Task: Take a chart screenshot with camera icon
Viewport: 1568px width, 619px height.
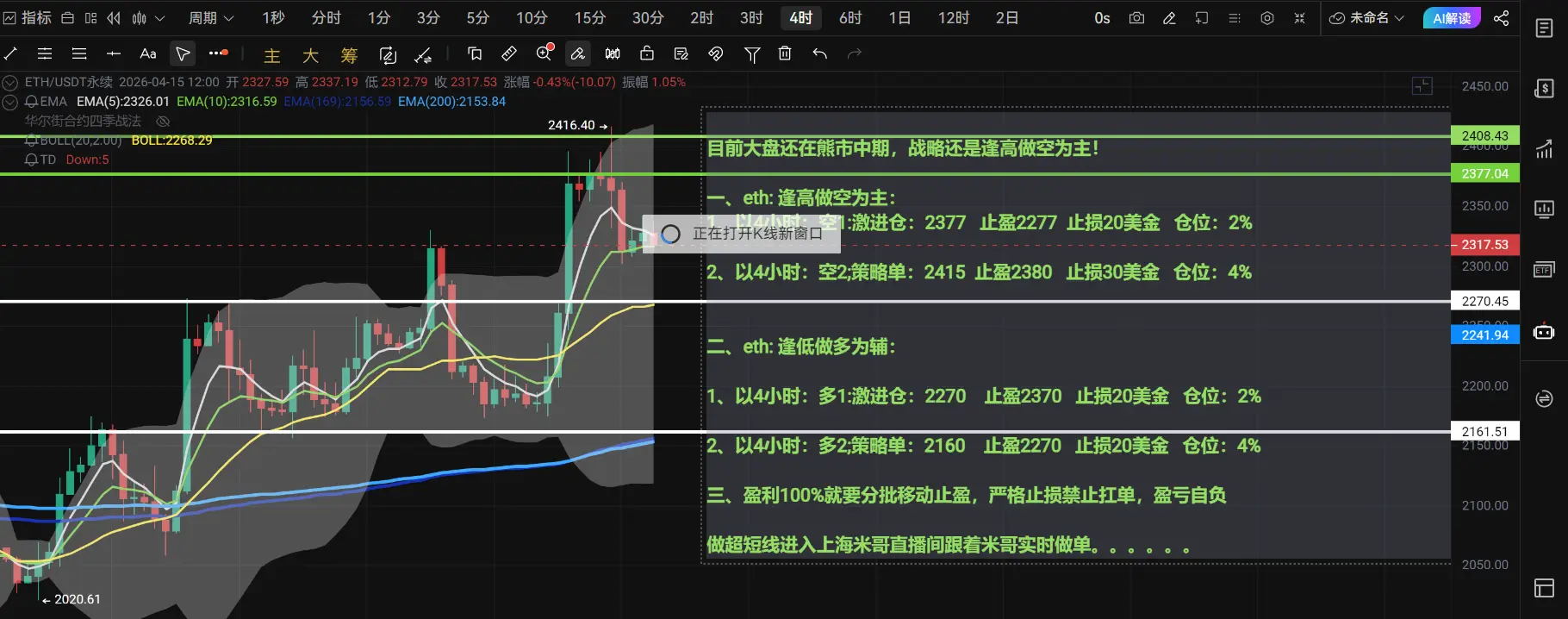Action: point(1136,18)
